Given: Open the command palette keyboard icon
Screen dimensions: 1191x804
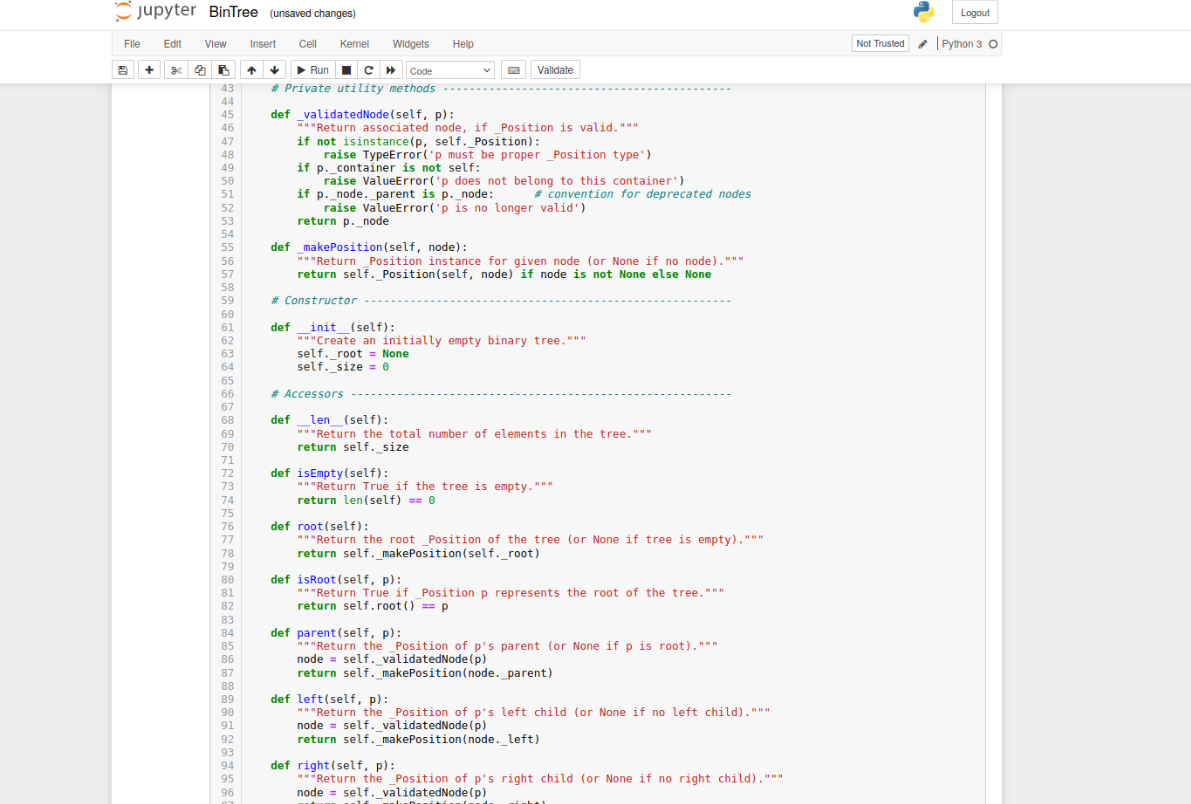Looking at the screenshot, I should pos(513,69).
